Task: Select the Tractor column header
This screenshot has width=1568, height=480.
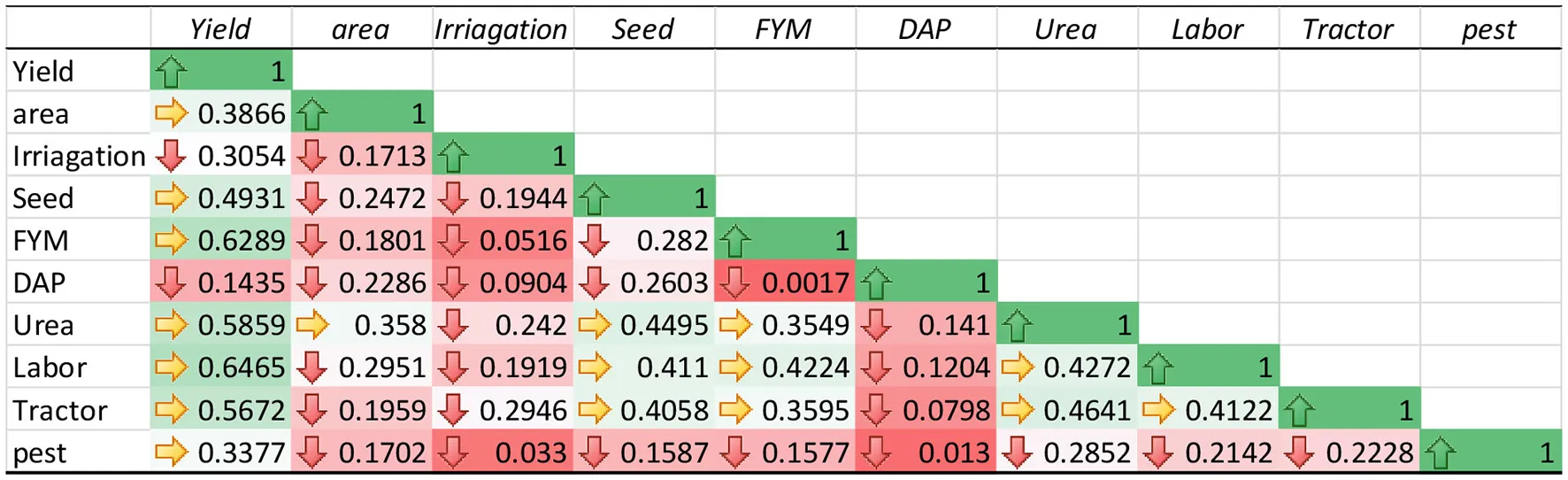Action: pyautogui.click(x=1348, y=29)
